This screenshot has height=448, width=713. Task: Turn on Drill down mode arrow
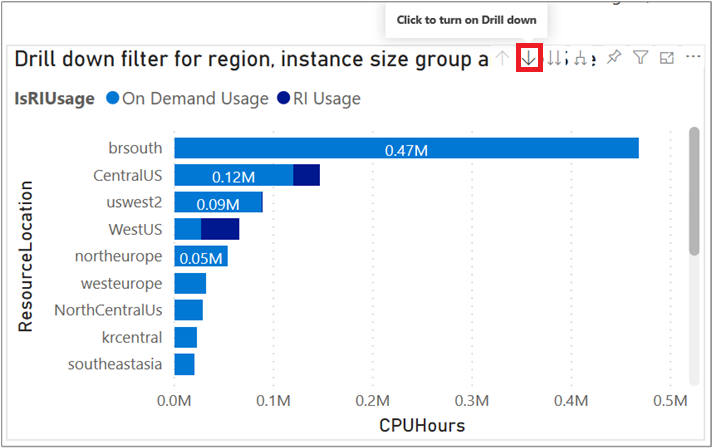(529, 59)
